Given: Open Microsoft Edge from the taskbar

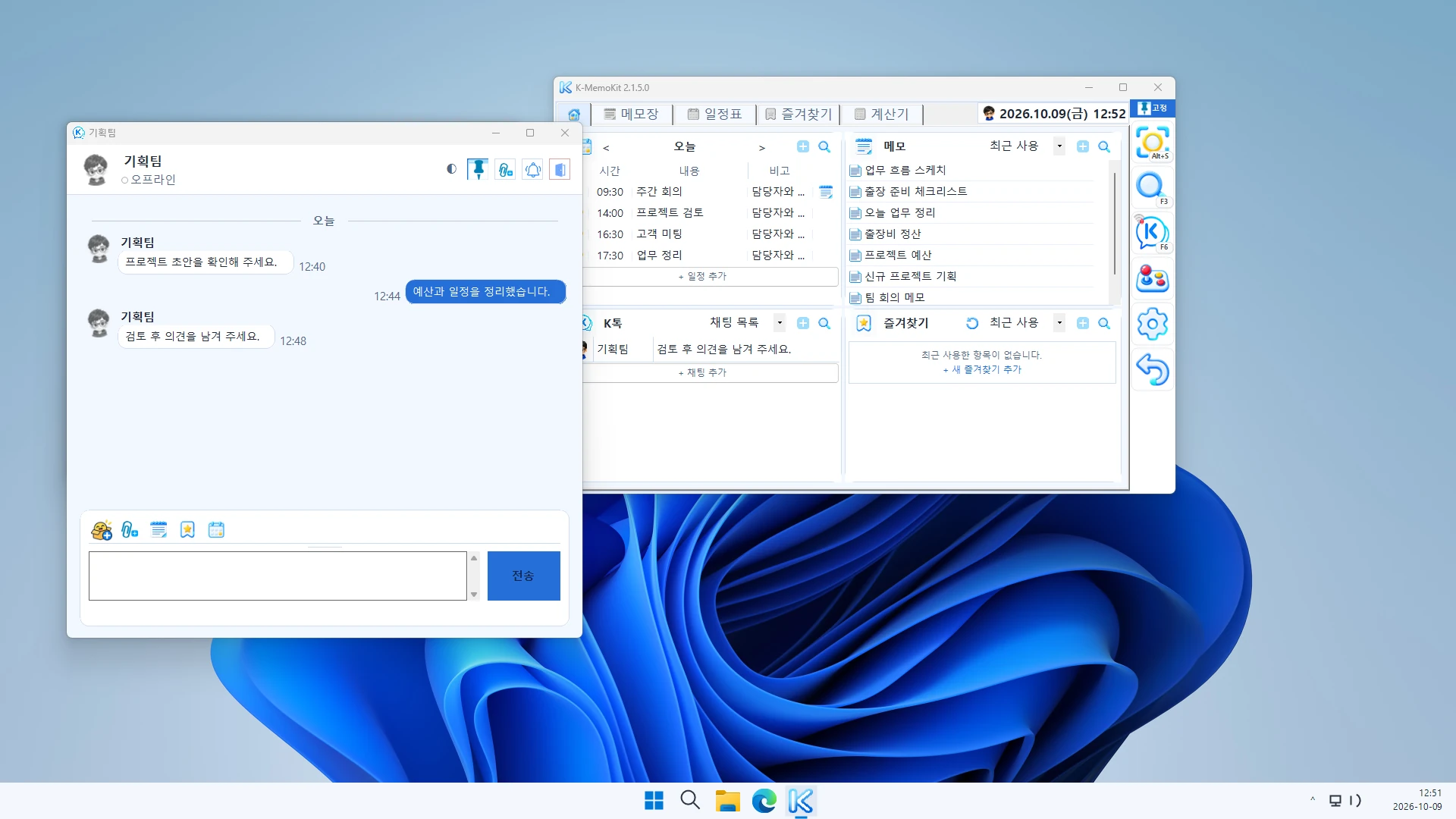Looking at the screenshot, I should (764, 801).
